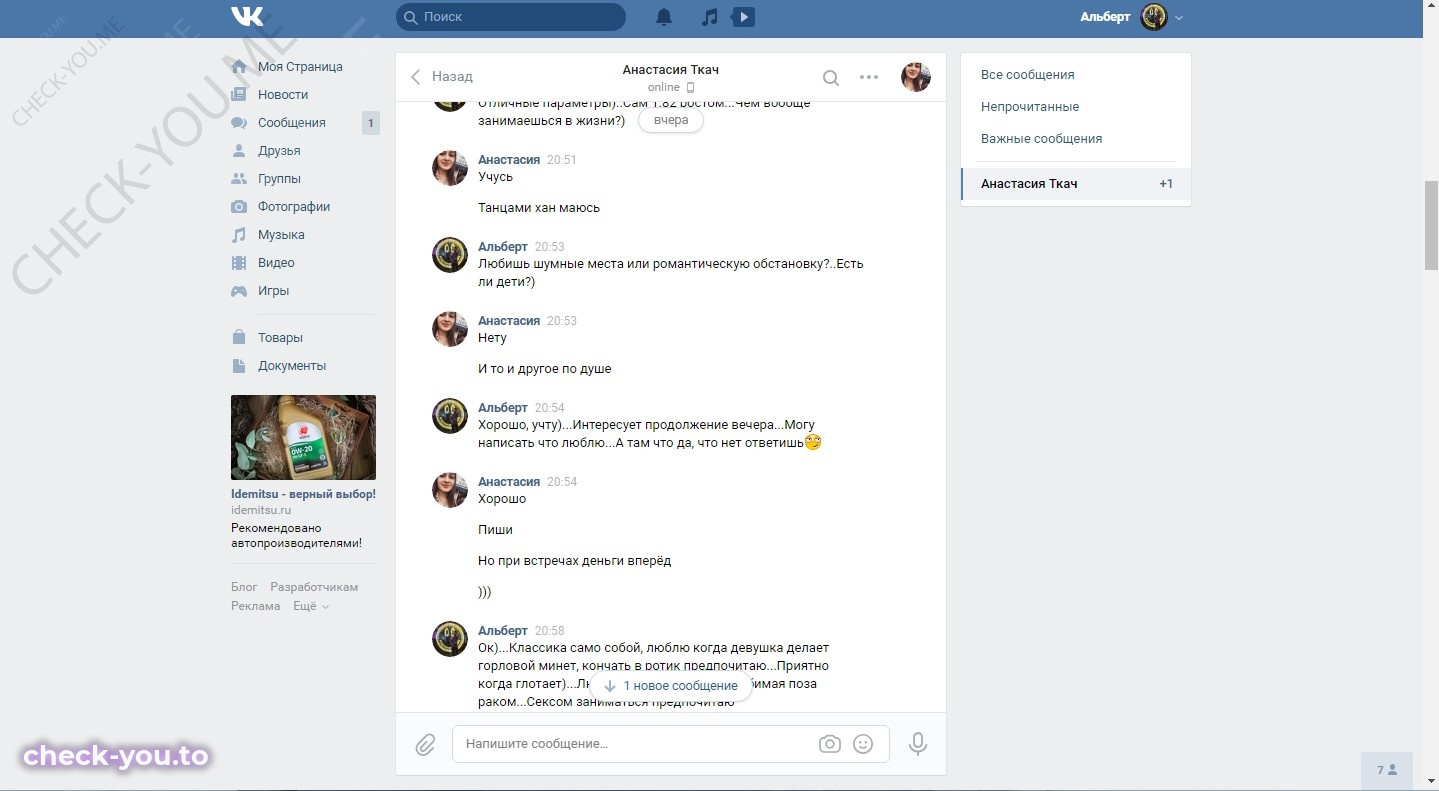Open Группы in the sidebar
Viewport: 1439px width, 791px height.
click(x=279, y=179)
